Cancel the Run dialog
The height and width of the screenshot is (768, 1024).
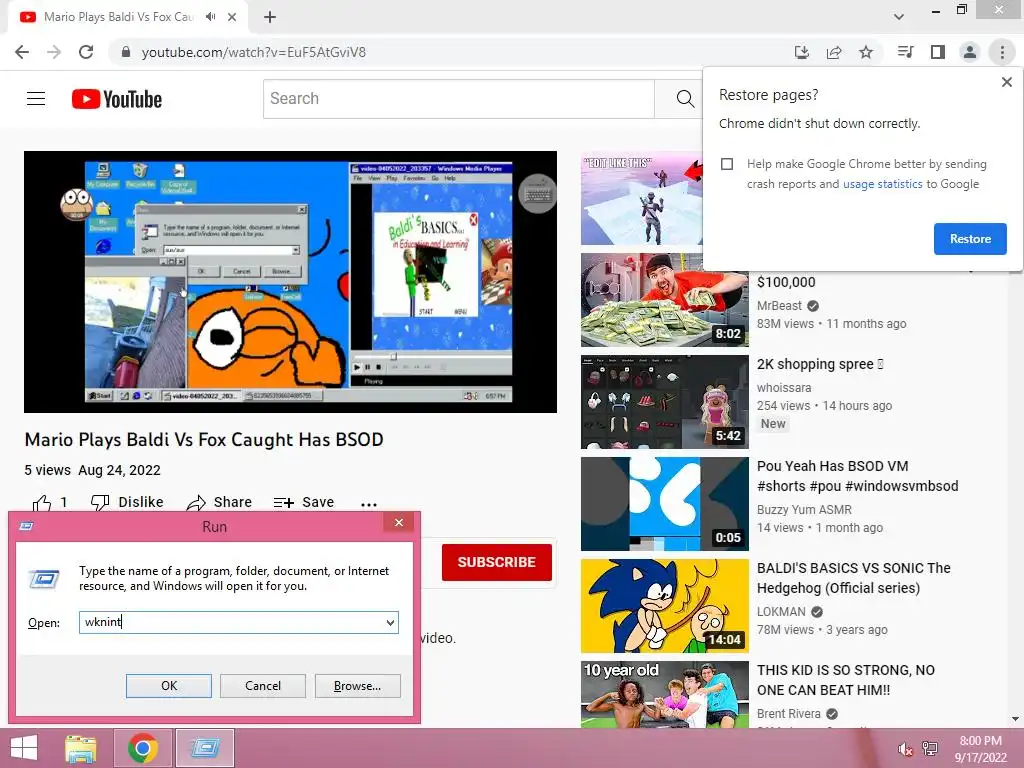click(x=263, y=686)
